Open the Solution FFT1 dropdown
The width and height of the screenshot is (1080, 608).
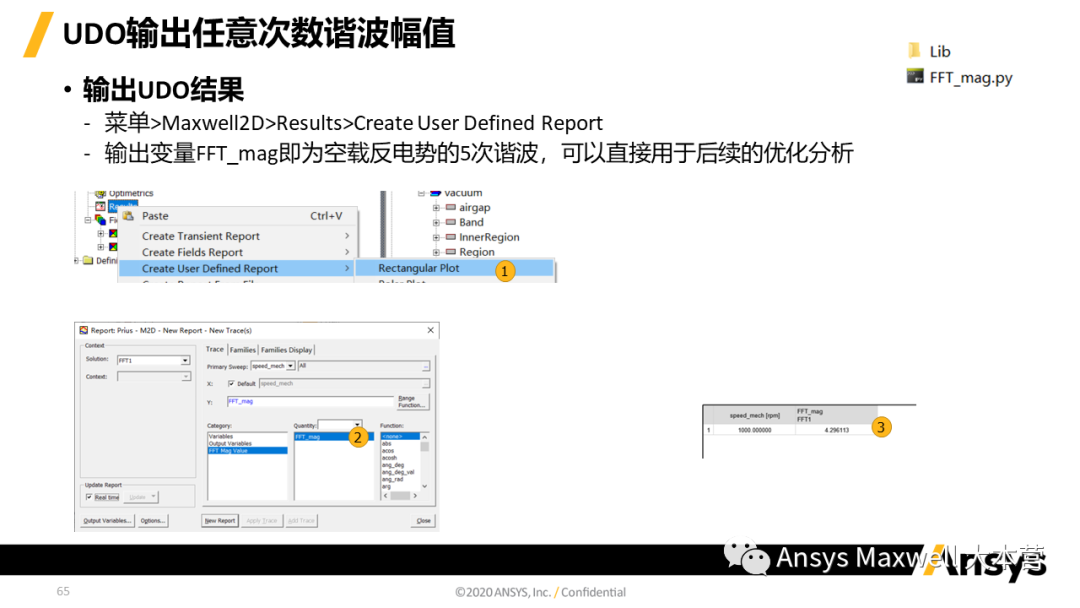(x=185, y=360)
